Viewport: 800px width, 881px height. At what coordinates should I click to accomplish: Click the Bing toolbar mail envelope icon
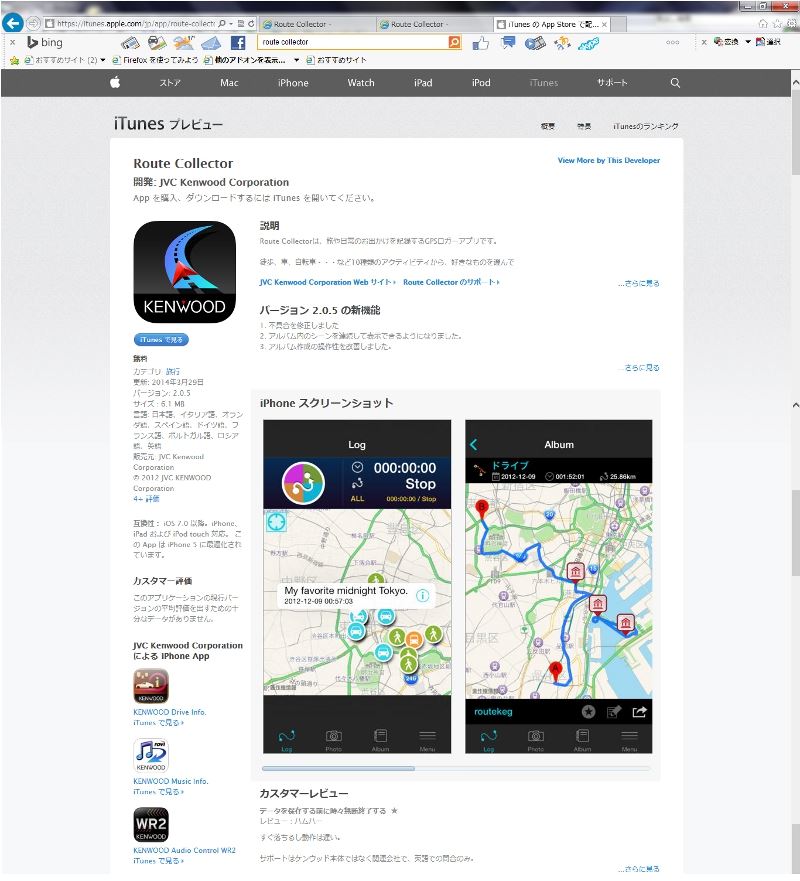211,43
